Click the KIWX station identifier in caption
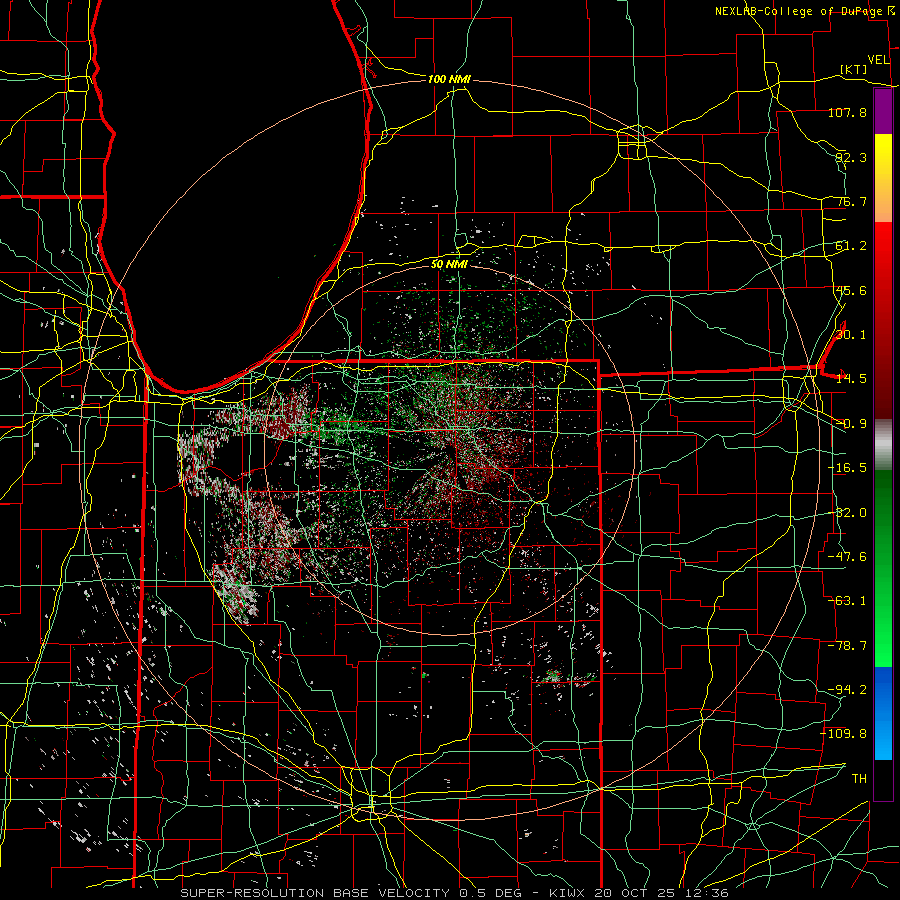 tap(568, 893)
